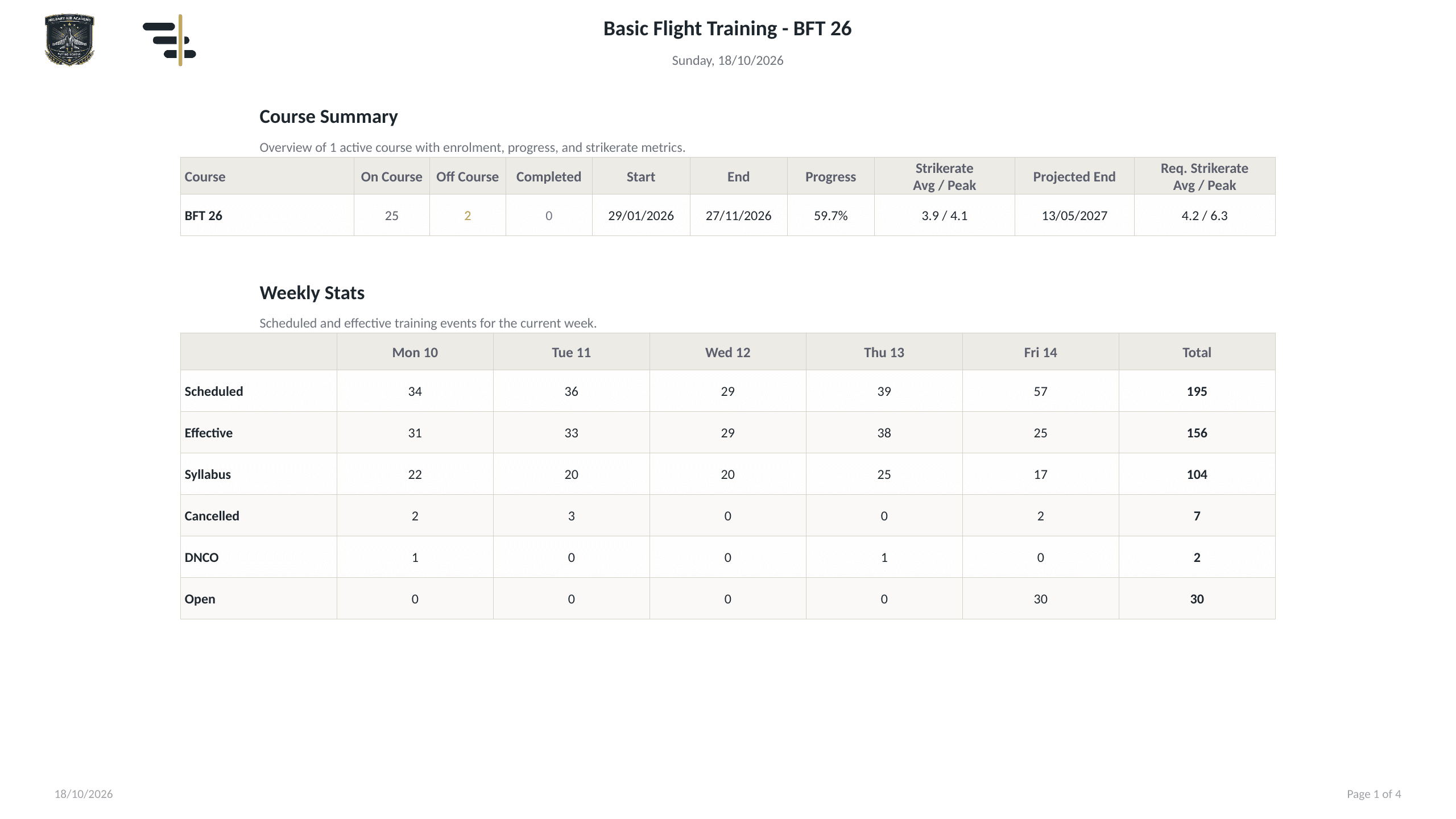Screen dimensions: 1456x819
Task: Click the 'Scheduled' row label
Action: point(214,391)
